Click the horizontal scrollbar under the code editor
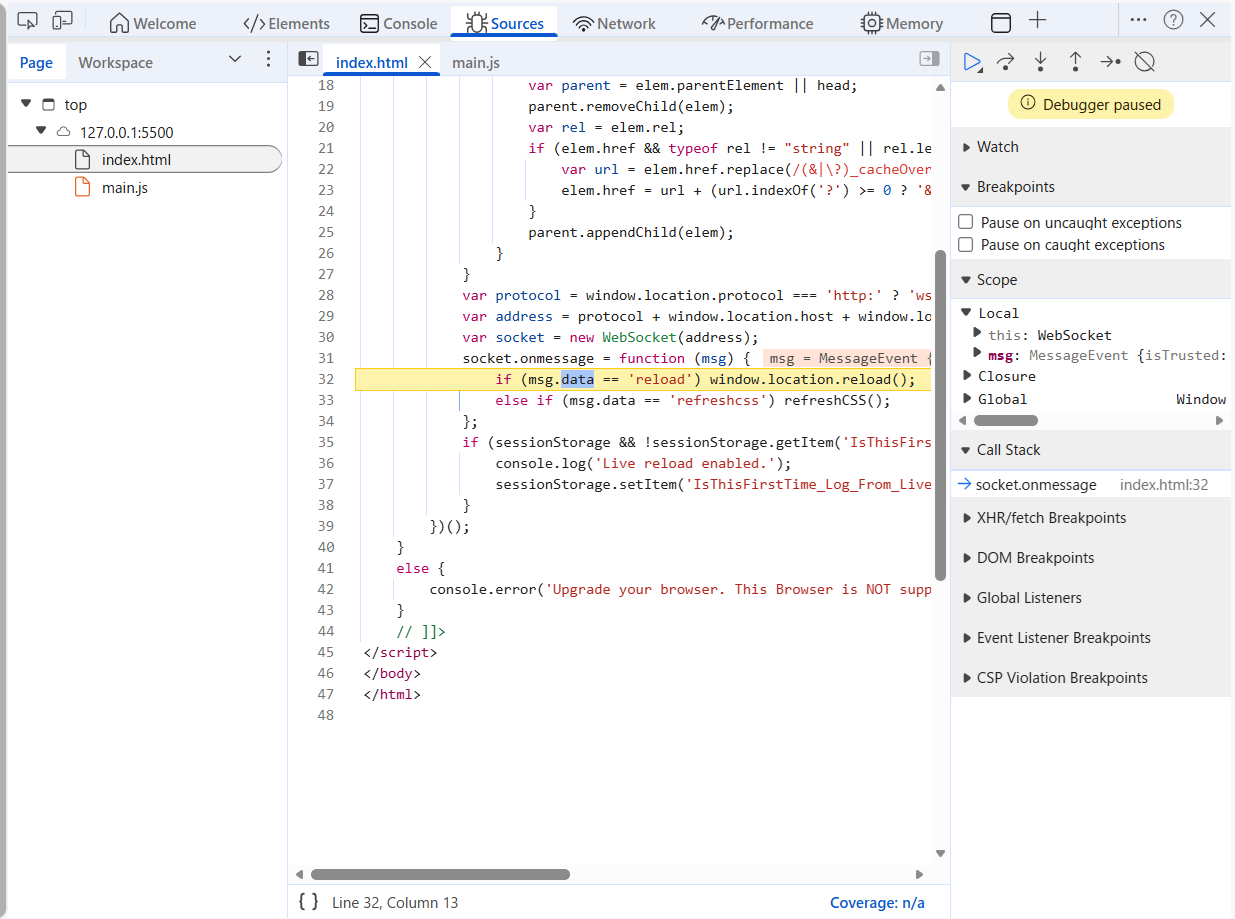This screenshot has width=1235, height=919. 440,874
